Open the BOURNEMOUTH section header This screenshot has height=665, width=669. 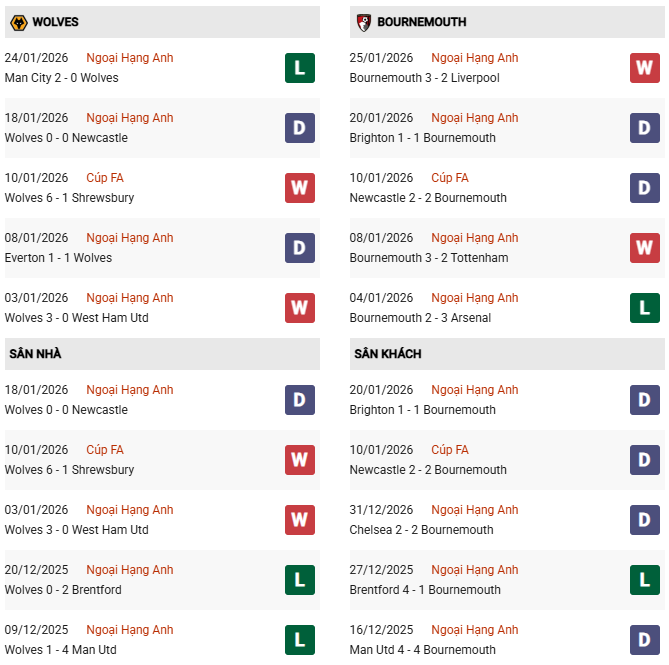[x=421, y=22]
